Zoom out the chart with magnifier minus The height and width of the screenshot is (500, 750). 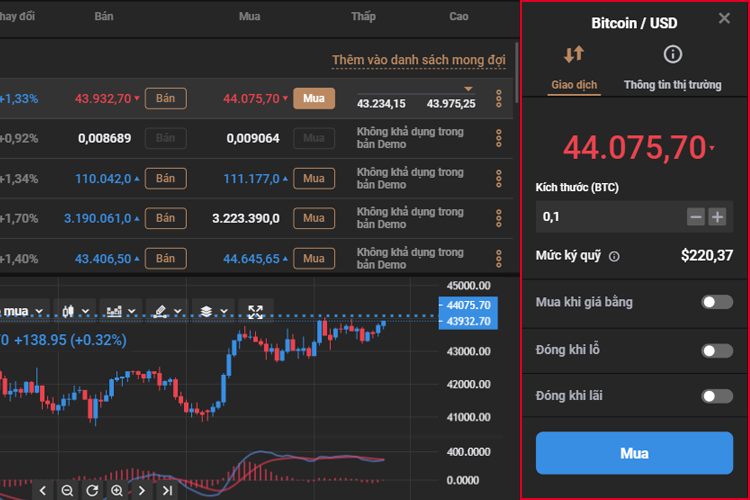tap(67, 490)
